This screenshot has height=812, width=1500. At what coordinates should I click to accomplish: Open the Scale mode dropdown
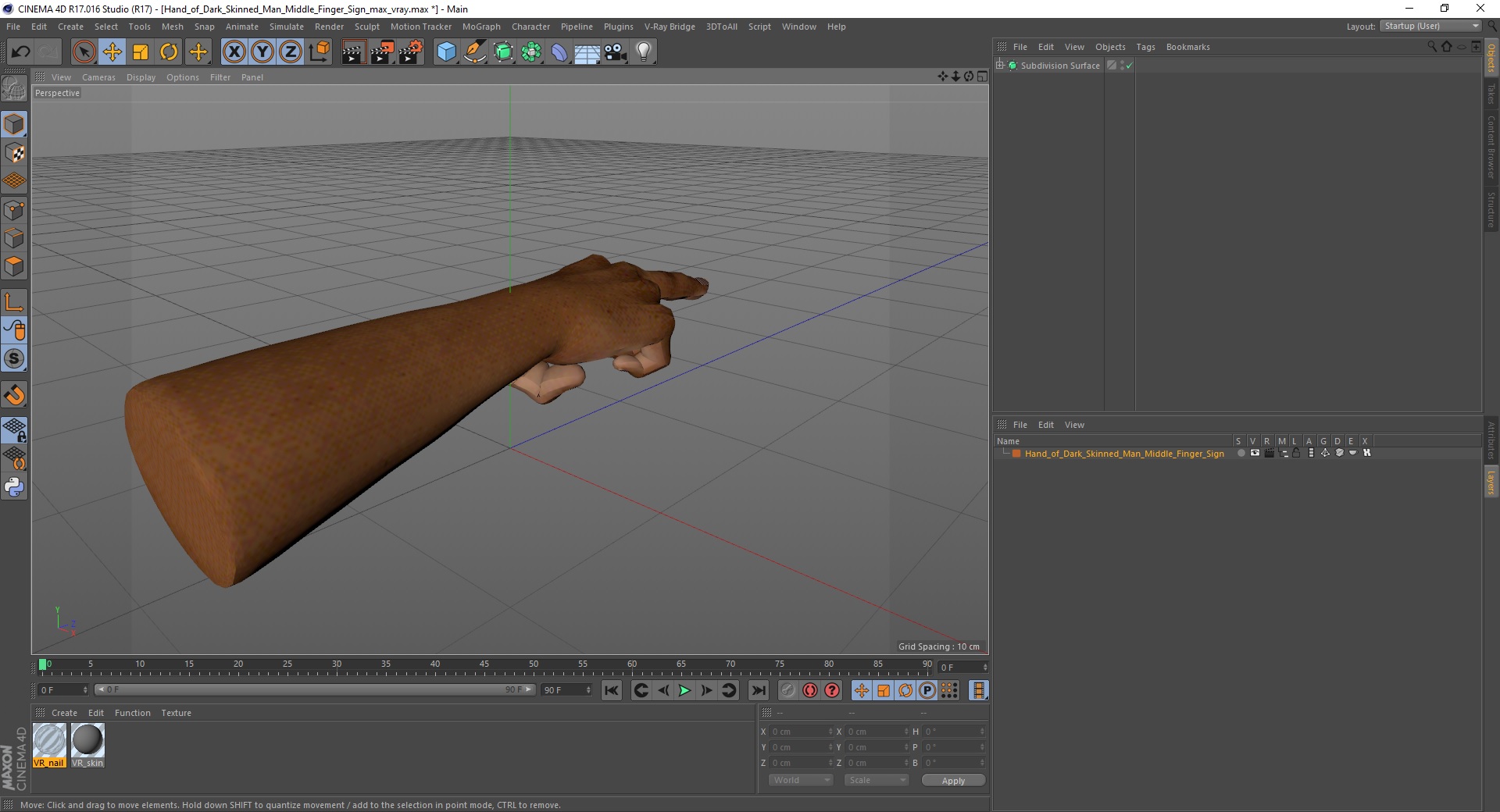[x=877, y=780]
